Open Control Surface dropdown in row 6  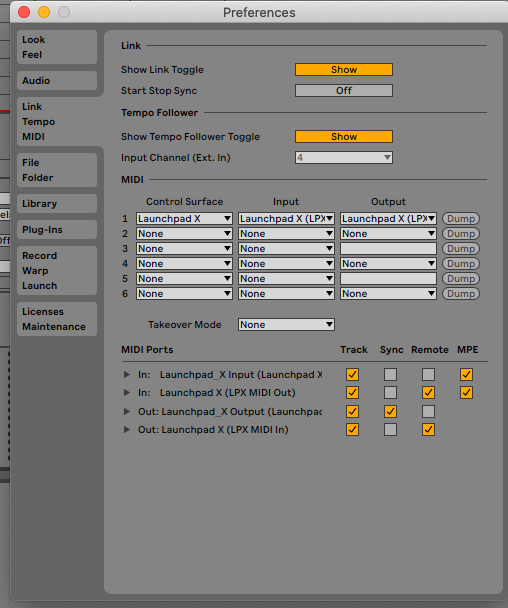[184, 294]
